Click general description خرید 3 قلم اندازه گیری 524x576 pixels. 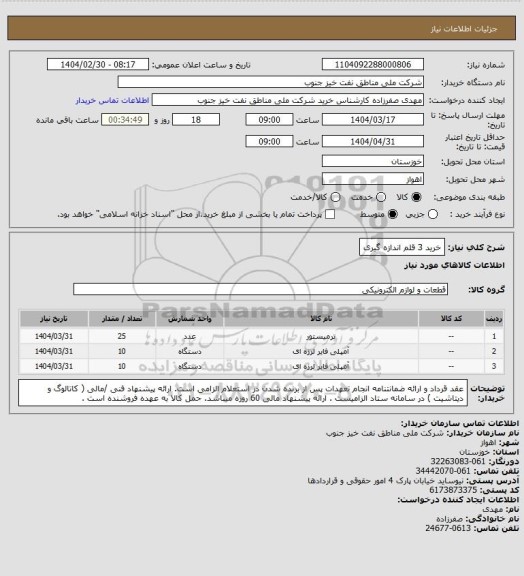pyautogui.click(x=402, y=248)
